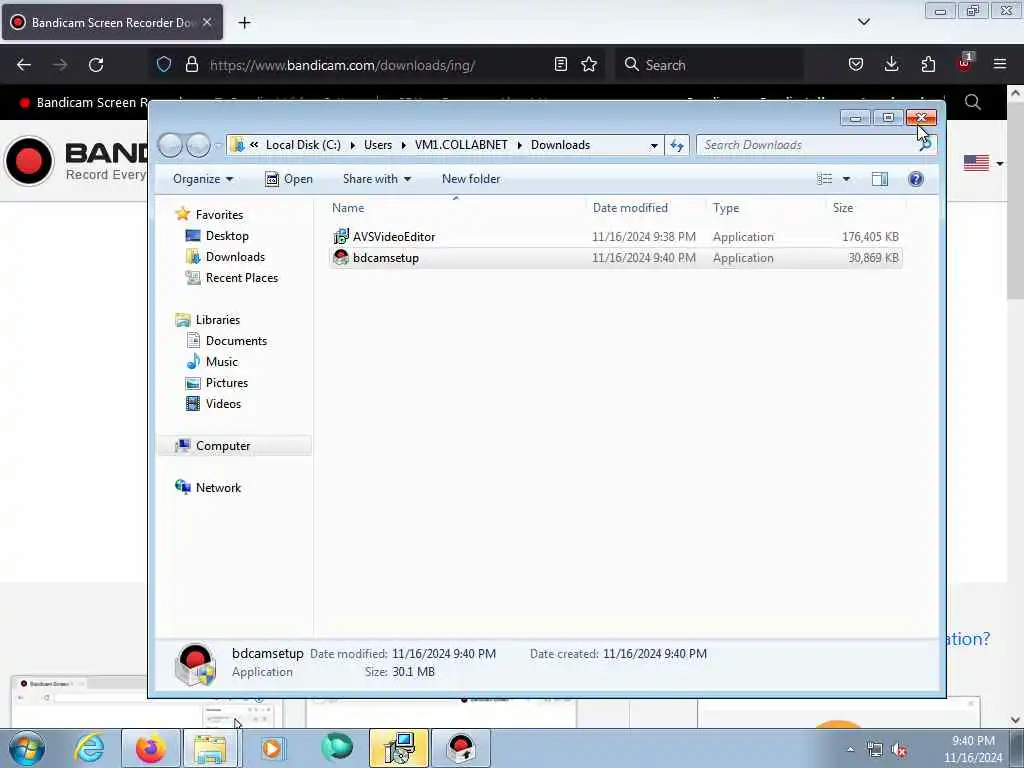The image size is (1024, 768).
Task: Sort files by Size column header
Action: [842, 208]
